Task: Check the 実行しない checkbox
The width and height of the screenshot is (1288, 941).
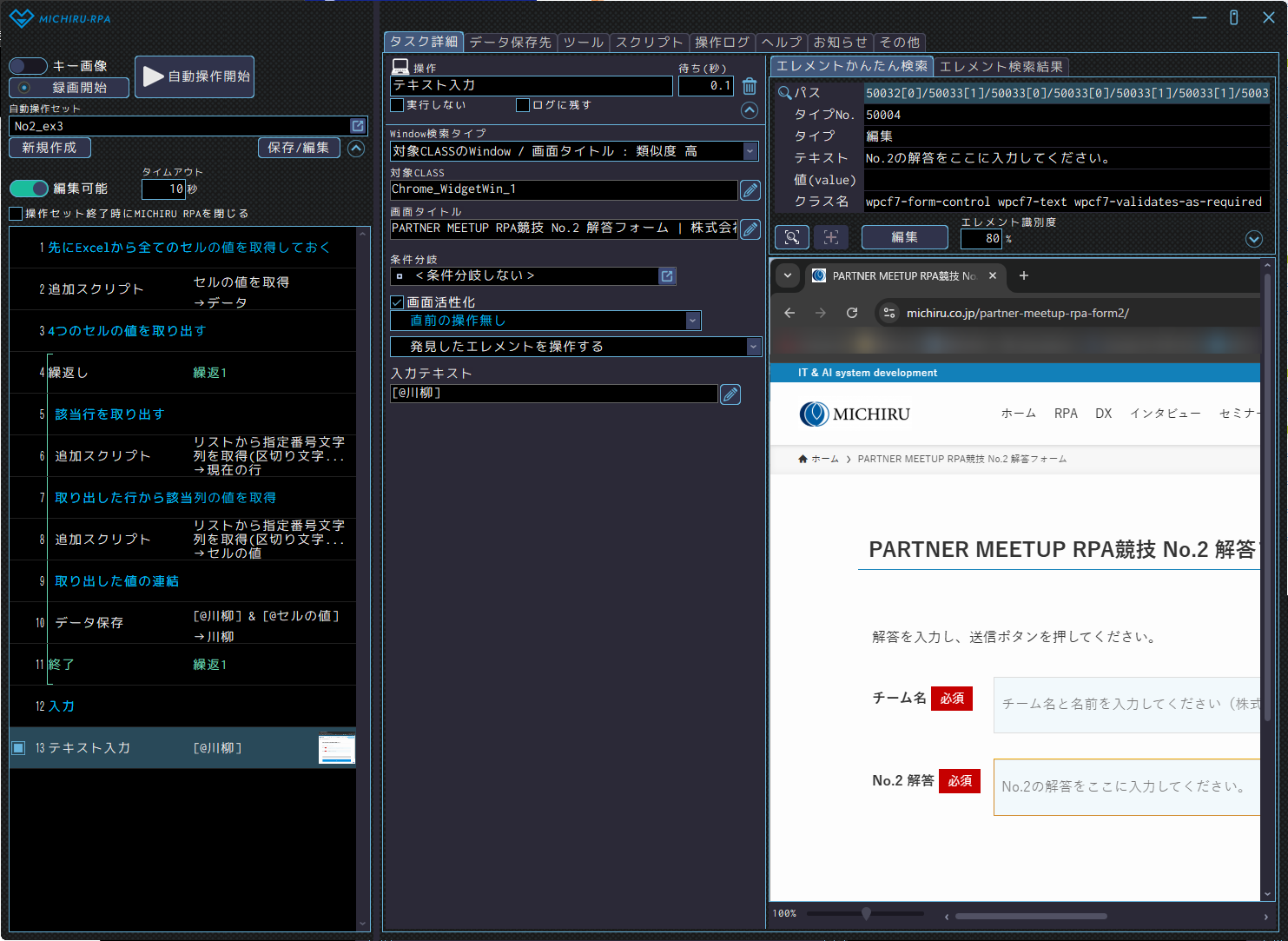Action: 398,105
